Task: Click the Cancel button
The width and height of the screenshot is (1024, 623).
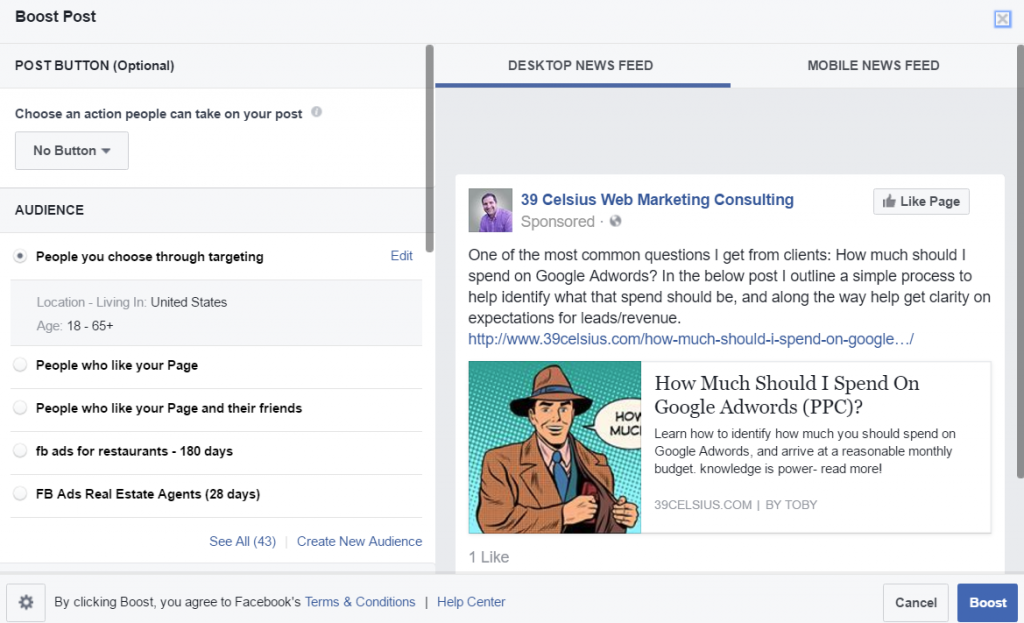Action: pos(916,603)
